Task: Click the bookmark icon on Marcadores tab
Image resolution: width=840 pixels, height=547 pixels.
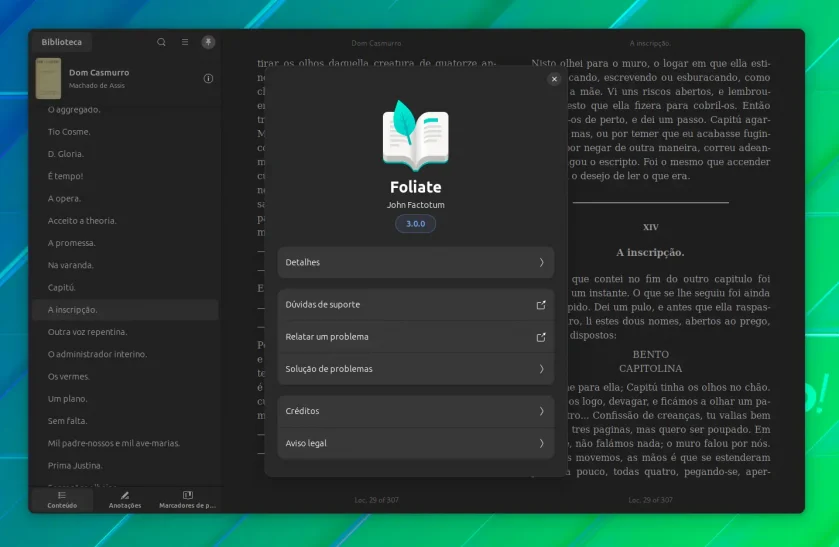Action: click(188, 495)
